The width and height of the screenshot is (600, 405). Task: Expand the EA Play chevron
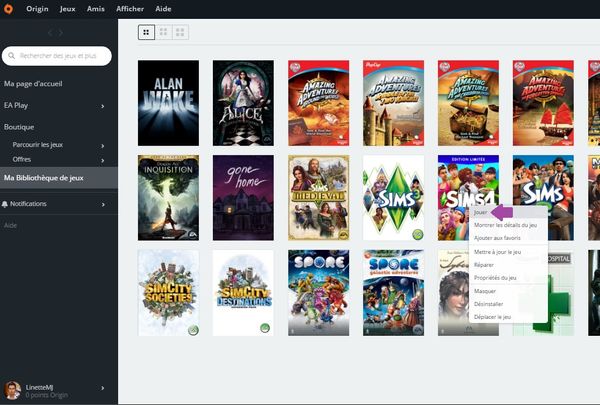pyautogui.click(x=103, y=106)
